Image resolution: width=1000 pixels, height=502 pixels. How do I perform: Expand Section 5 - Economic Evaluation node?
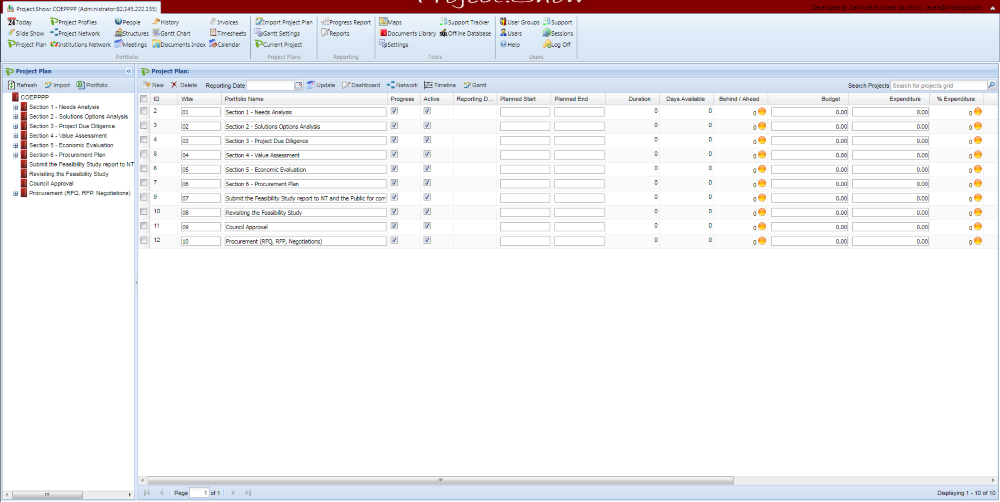(x=15, y=145)
